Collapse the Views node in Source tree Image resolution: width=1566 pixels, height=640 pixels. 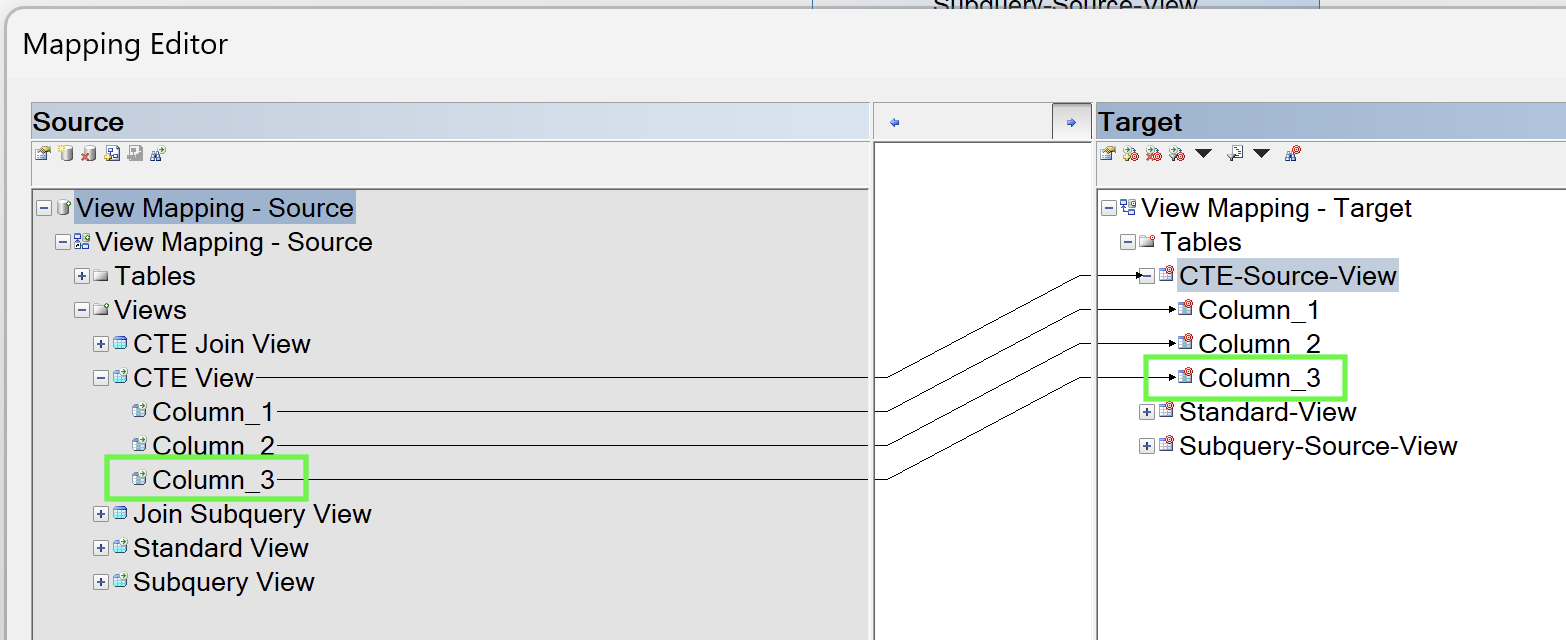81,310
